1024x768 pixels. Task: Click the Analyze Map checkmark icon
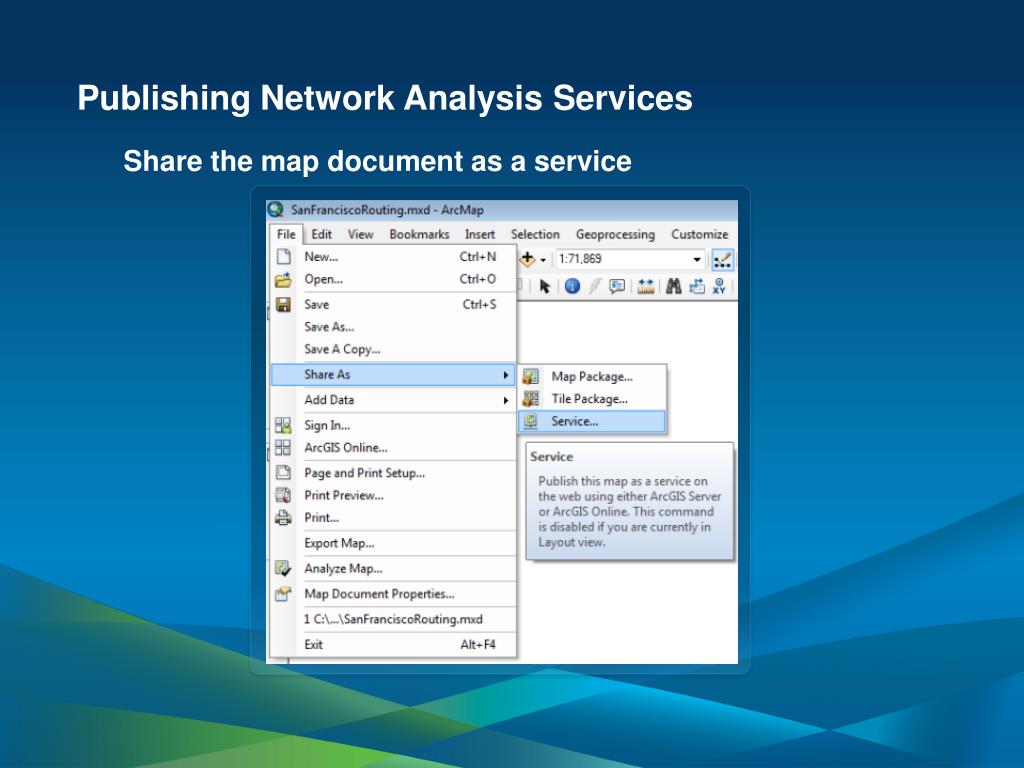pyautogui.click(x=283, y=568)
